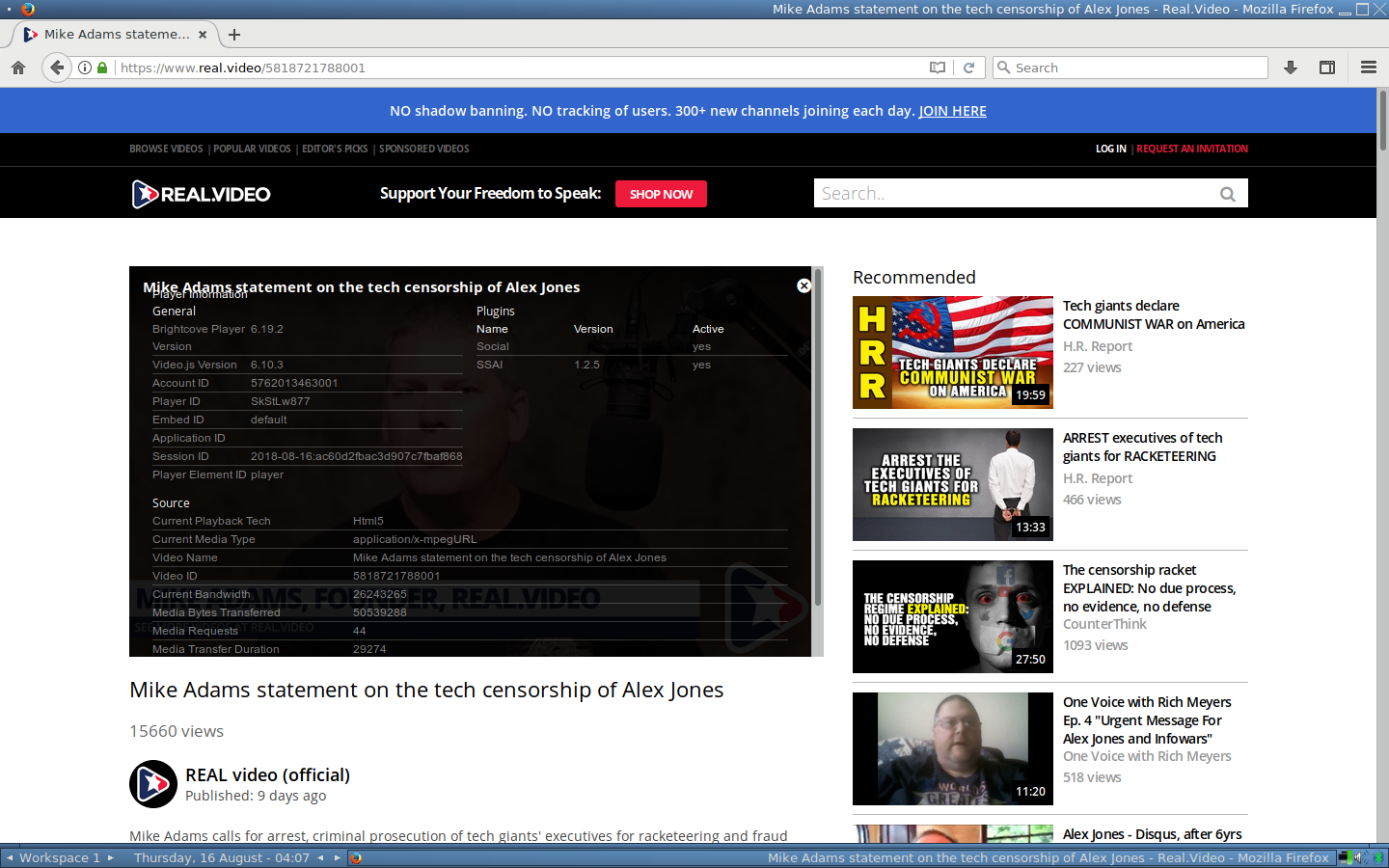Open the Firefox hamburger menu
Viewport: 1389px width, 868px height.
pyautogui.click(x=1368, y=68)
